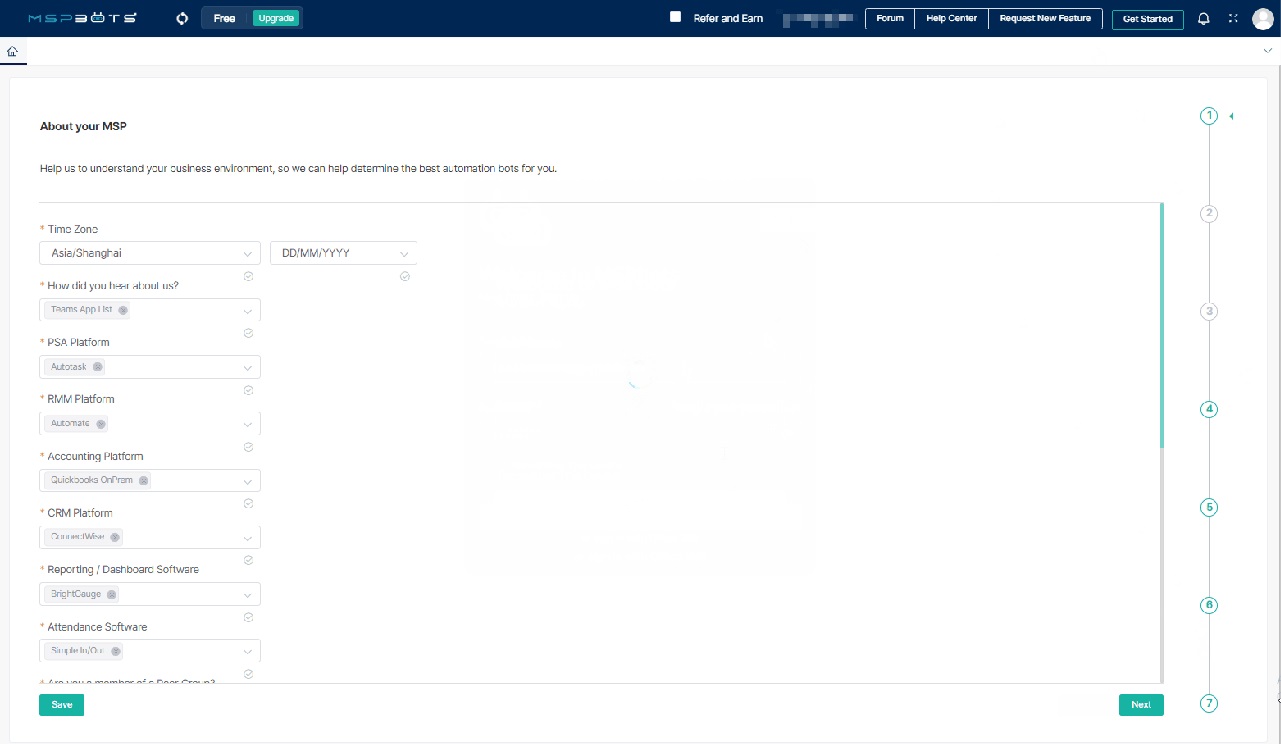This screenshot has height=744, width=1281.
Task: Expand the CRM Platform dropdown
Action: point(248,538)
